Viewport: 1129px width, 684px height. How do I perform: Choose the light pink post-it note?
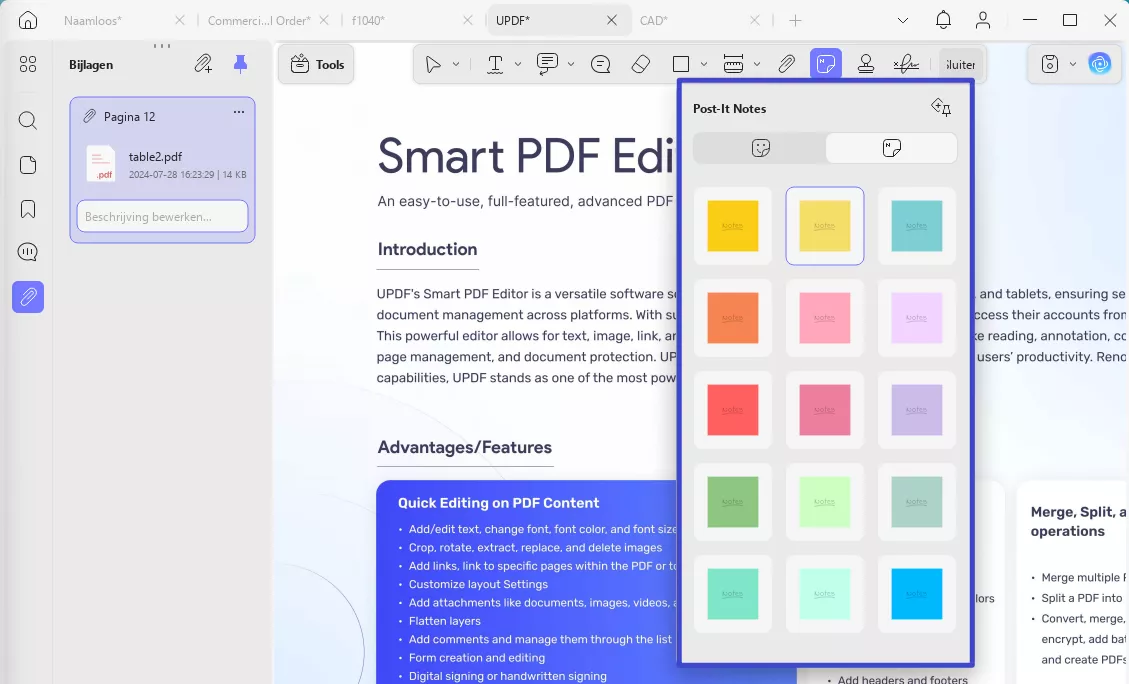(x=825, y=318)
